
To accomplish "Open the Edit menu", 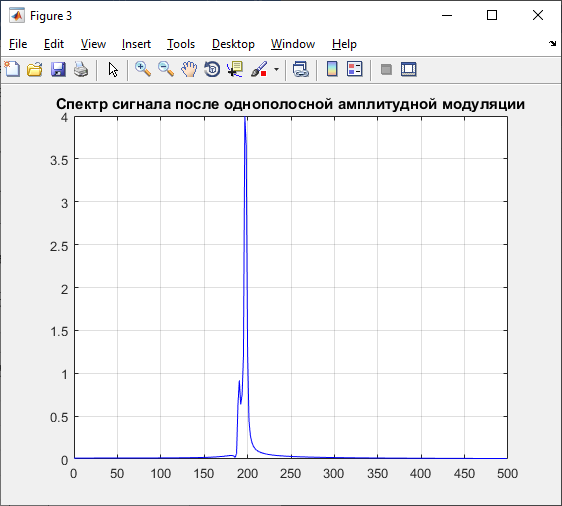I will [x=54, y=44].
